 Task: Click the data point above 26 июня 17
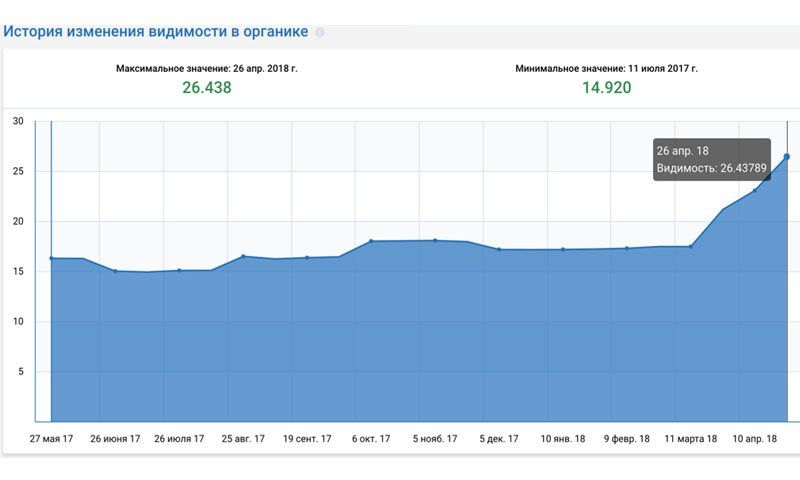point(115,271)
